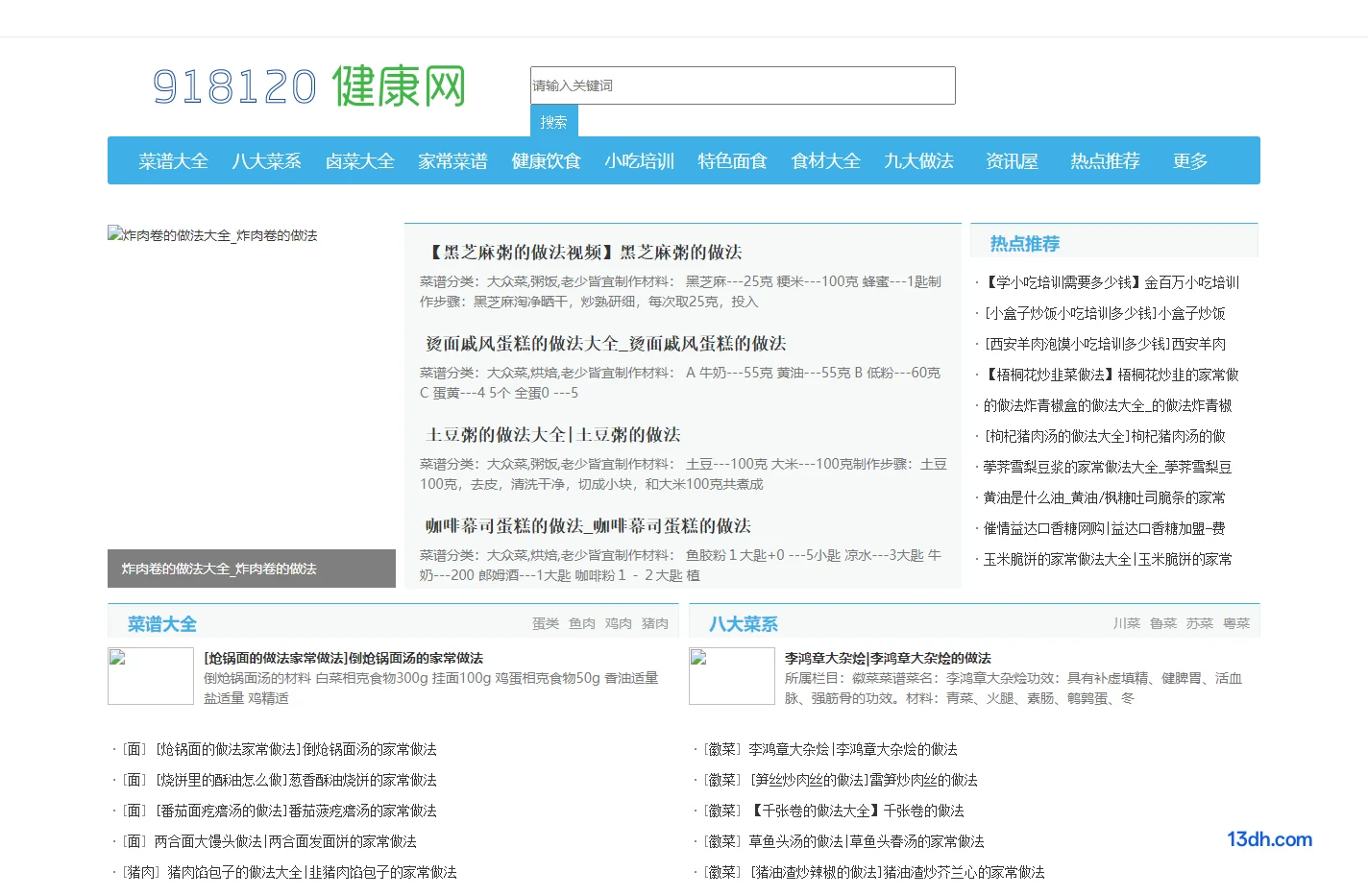Open the list item 雷笋炒肉丝的做法
Screen dimensions: 1368x896
click(x=864, y=780)
